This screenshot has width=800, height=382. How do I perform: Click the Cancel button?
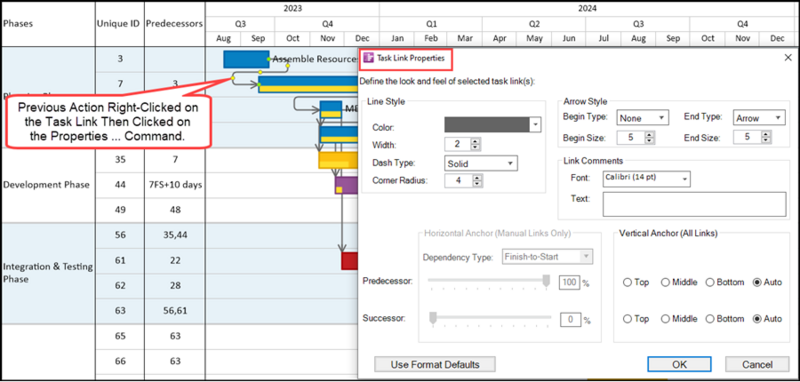[757, 364]
